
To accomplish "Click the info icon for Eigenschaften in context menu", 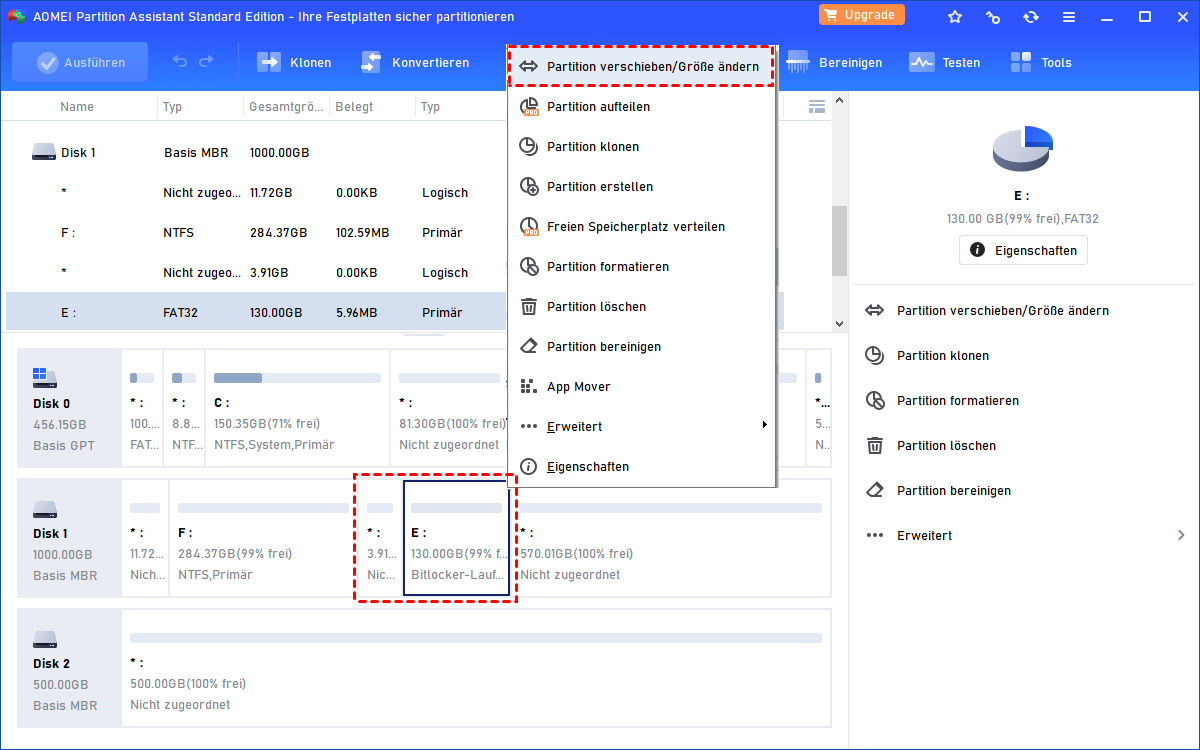I will coord(529,466).
